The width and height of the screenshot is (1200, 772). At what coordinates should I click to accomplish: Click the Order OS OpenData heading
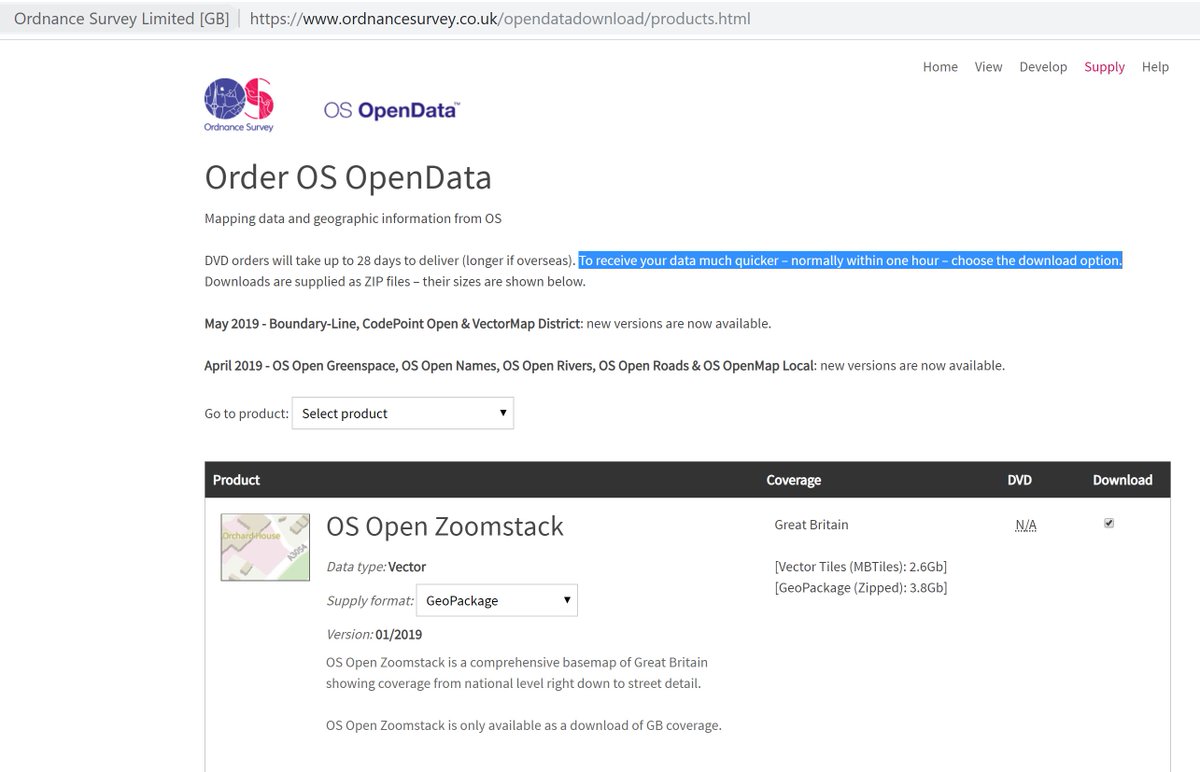[x=348, y=177]
